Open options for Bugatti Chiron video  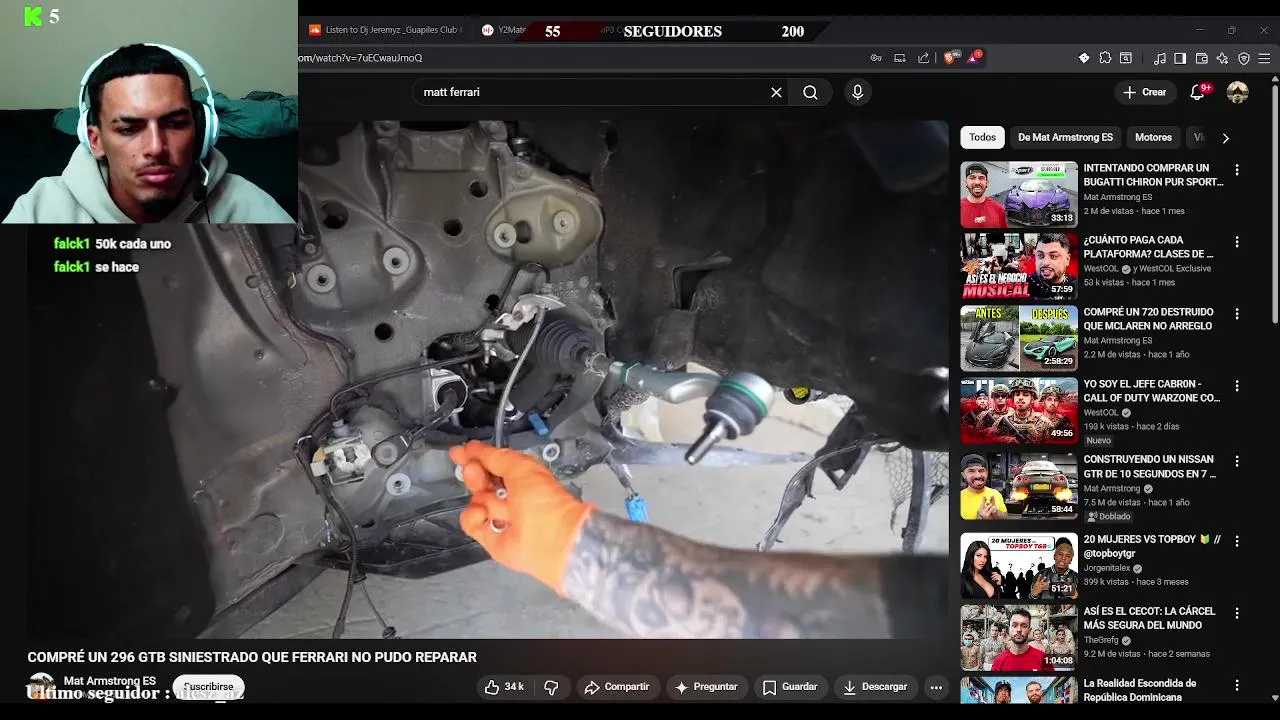tap(1237, 170)
